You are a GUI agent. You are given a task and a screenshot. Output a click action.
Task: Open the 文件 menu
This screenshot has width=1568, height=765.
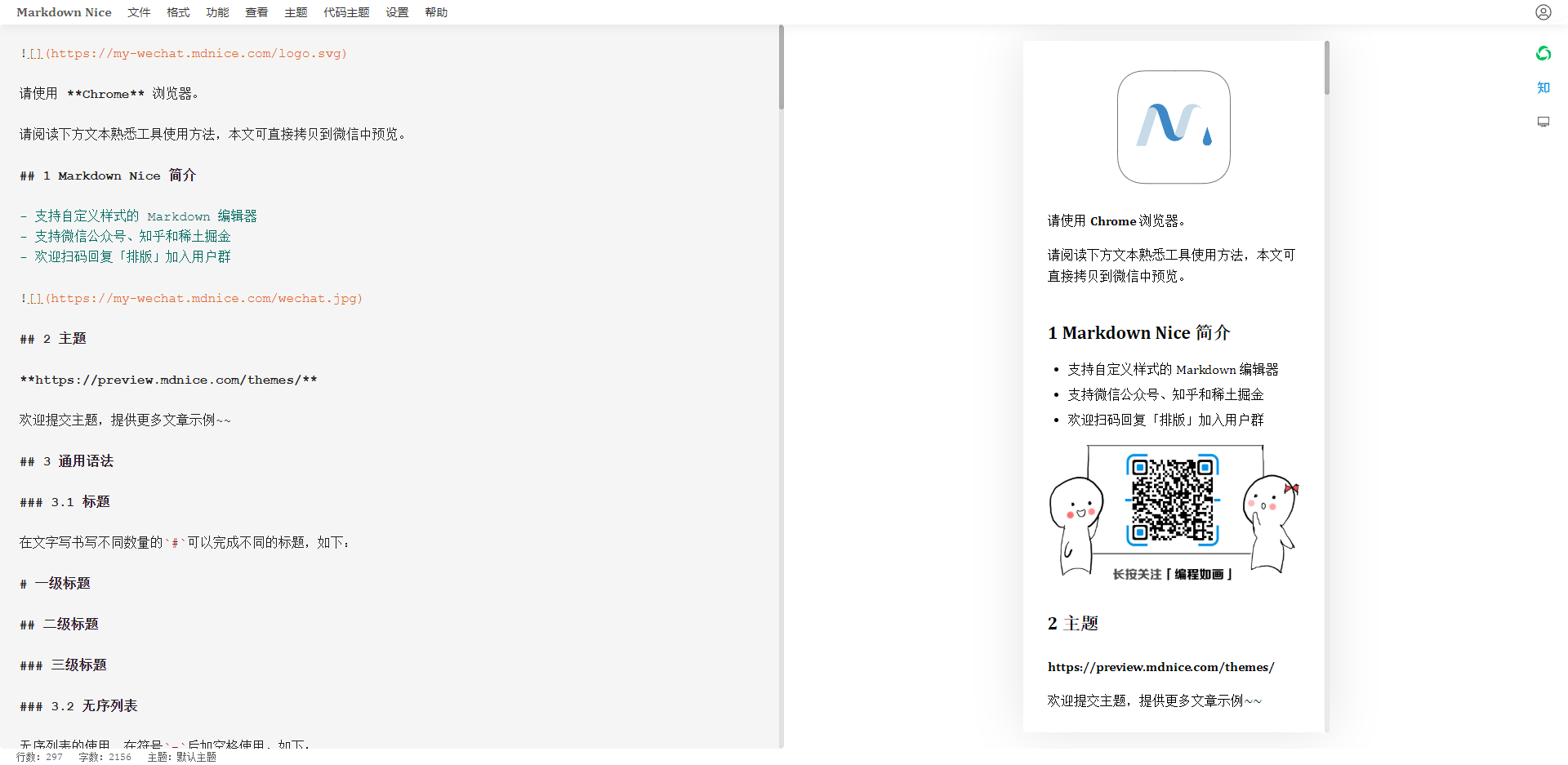click(x=139, y=12)
